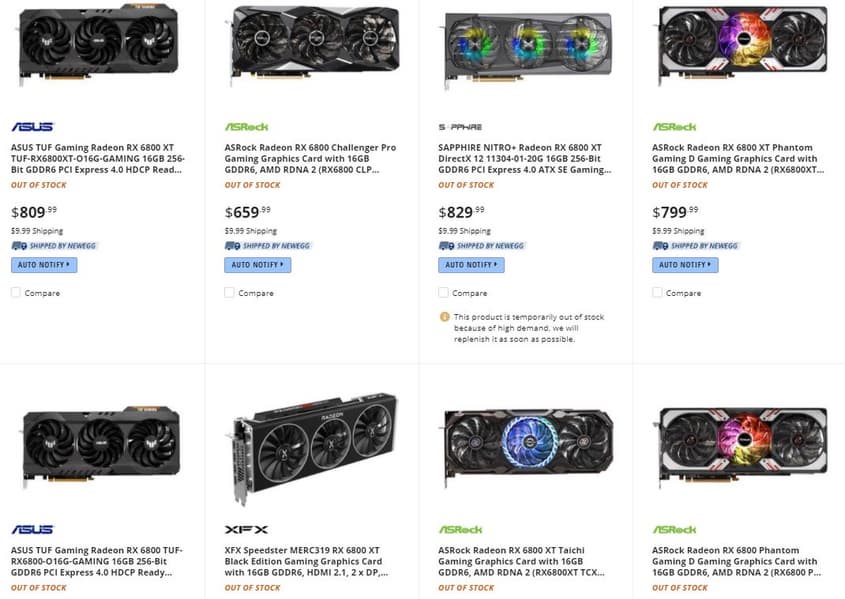Image resolution: width=845 pixels, height=599 pixels.
Task: Check Compare for the ASUS TUF RX 6800 XT
Action: click(x=16, y=293)
